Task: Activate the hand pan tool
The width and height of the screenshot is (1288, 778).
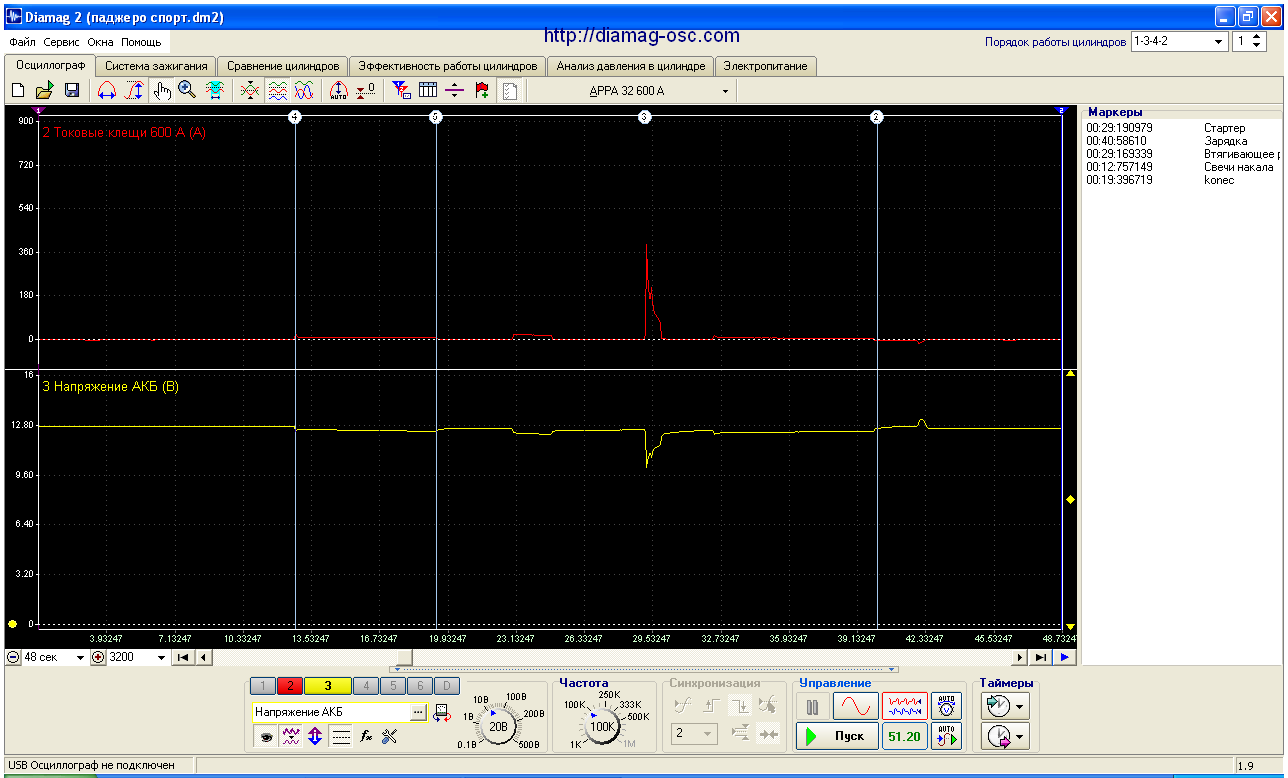Action: pyautogui.click(x=162, y=91)
